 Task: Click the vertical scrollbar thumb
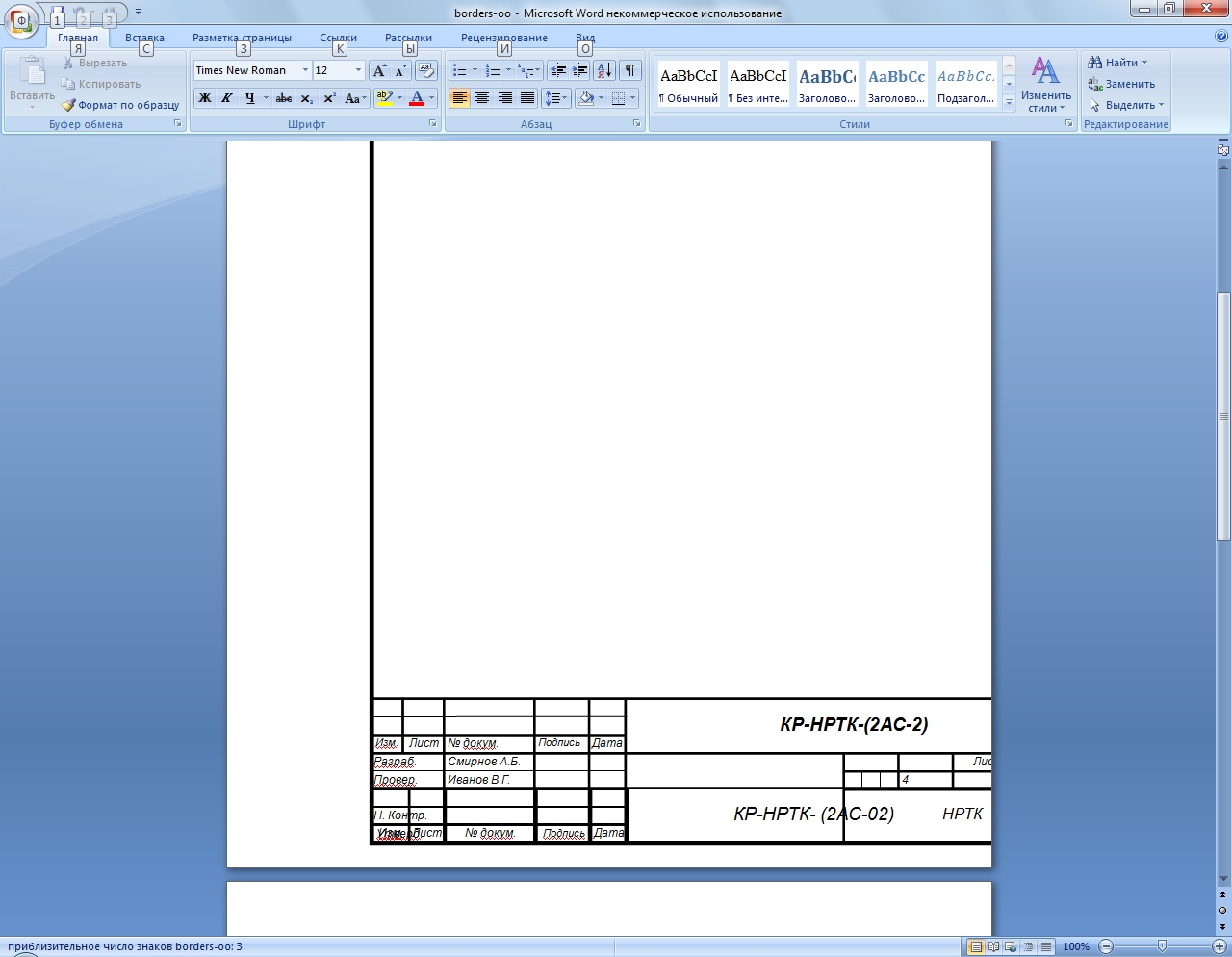click(1223, 416)
